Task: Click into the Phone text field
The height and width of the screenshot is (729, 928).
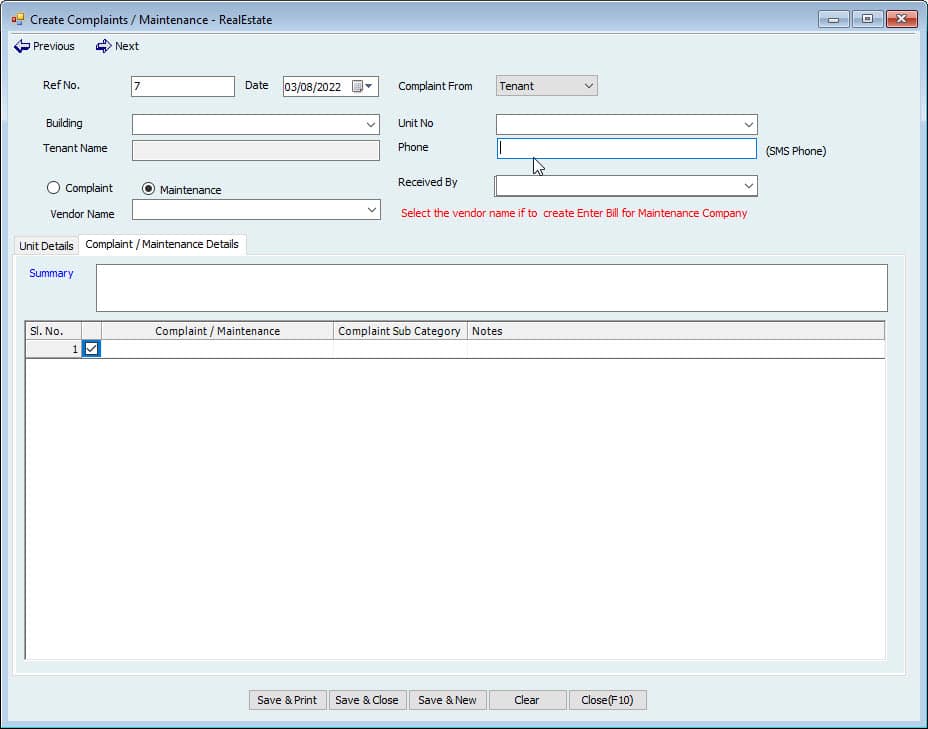Action: click(626, 149)
